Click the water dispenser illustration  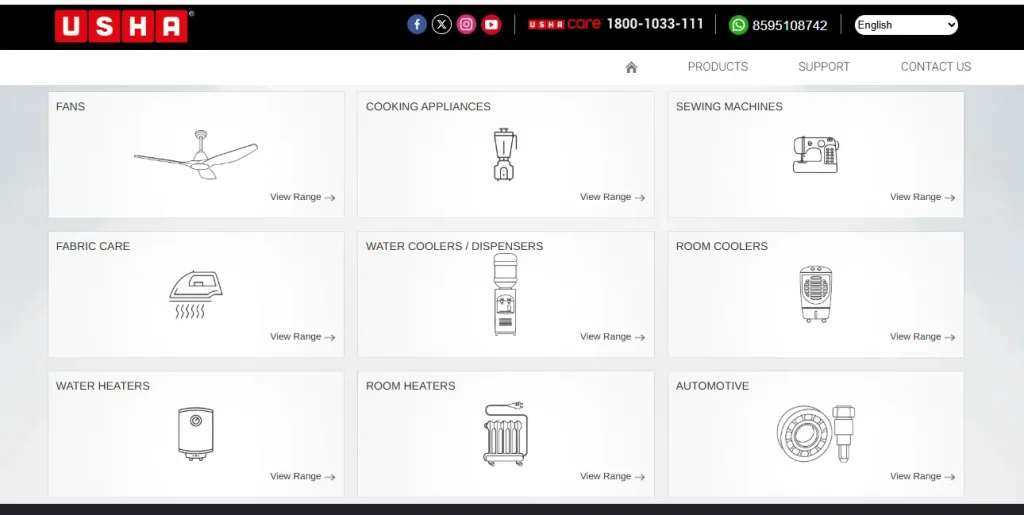505,294
